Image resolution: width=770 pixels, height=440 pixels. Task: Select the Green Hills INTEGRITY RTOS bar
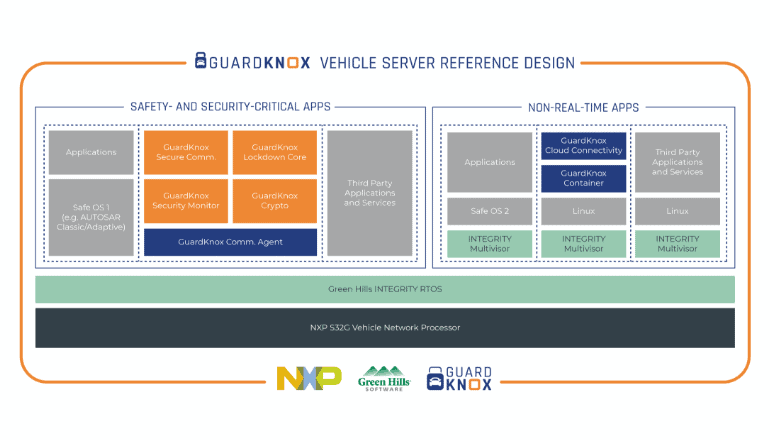click(385, 289)
